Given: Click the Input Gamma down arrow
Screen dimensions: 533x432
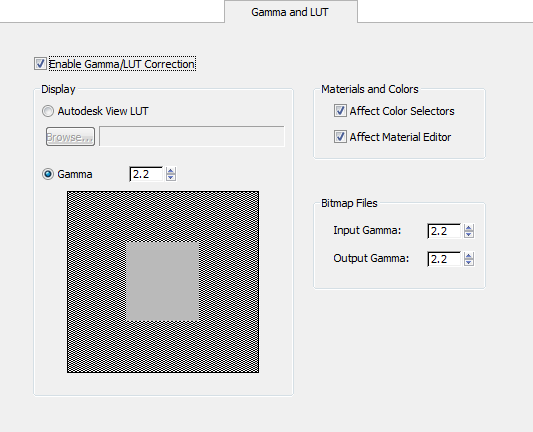Looking at the screenshot, I should click(469, 235).
